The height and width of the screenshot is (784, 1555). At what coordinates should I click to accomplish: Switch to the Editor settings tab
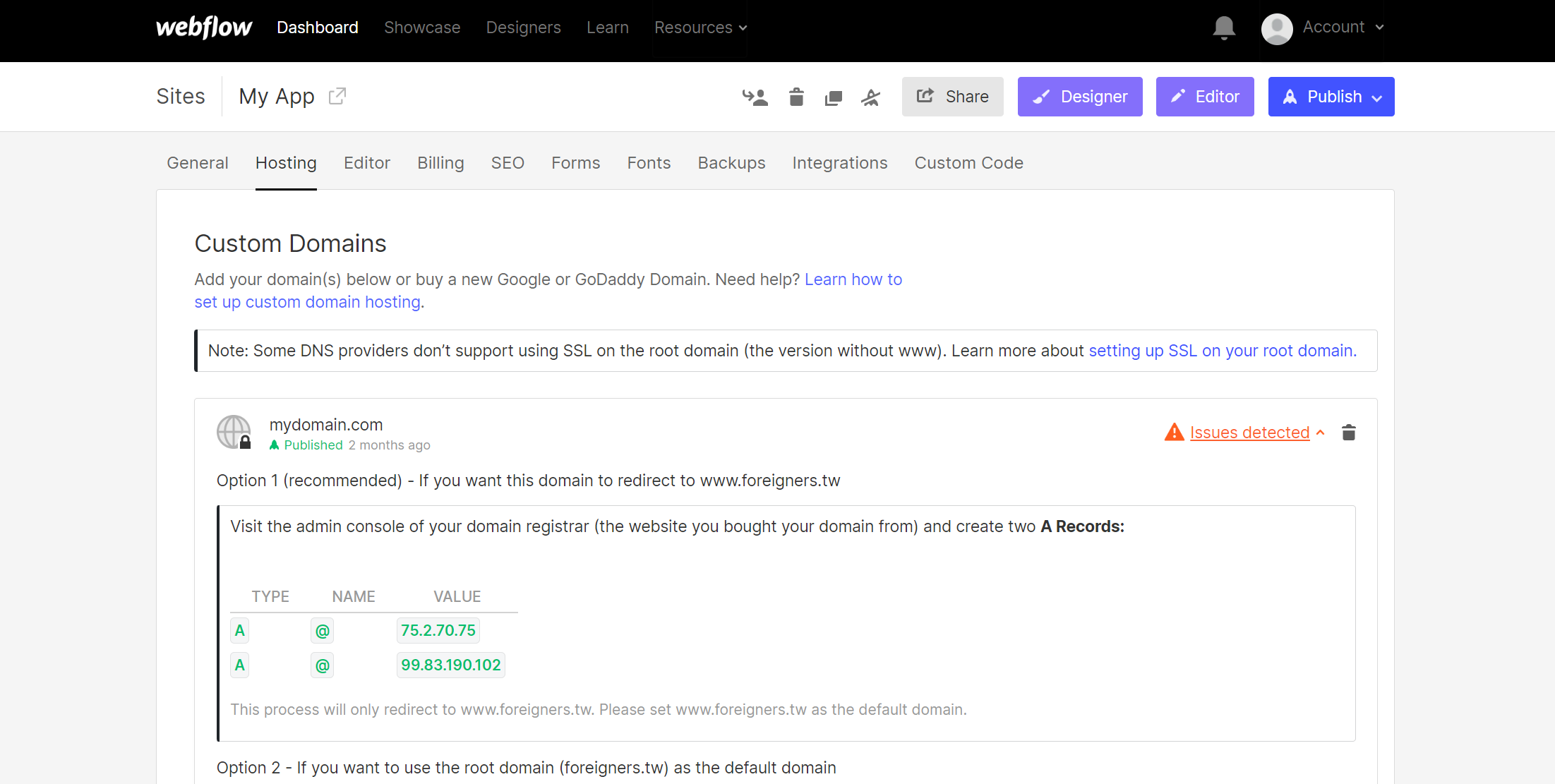point(367,163)
